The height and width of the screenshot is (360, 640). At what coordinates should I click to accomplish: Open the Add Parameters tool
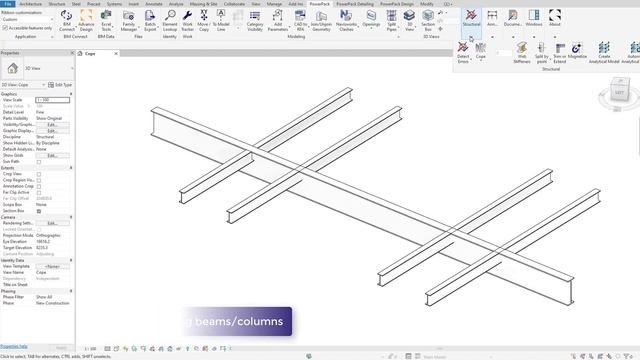click(x=278, y=20)
